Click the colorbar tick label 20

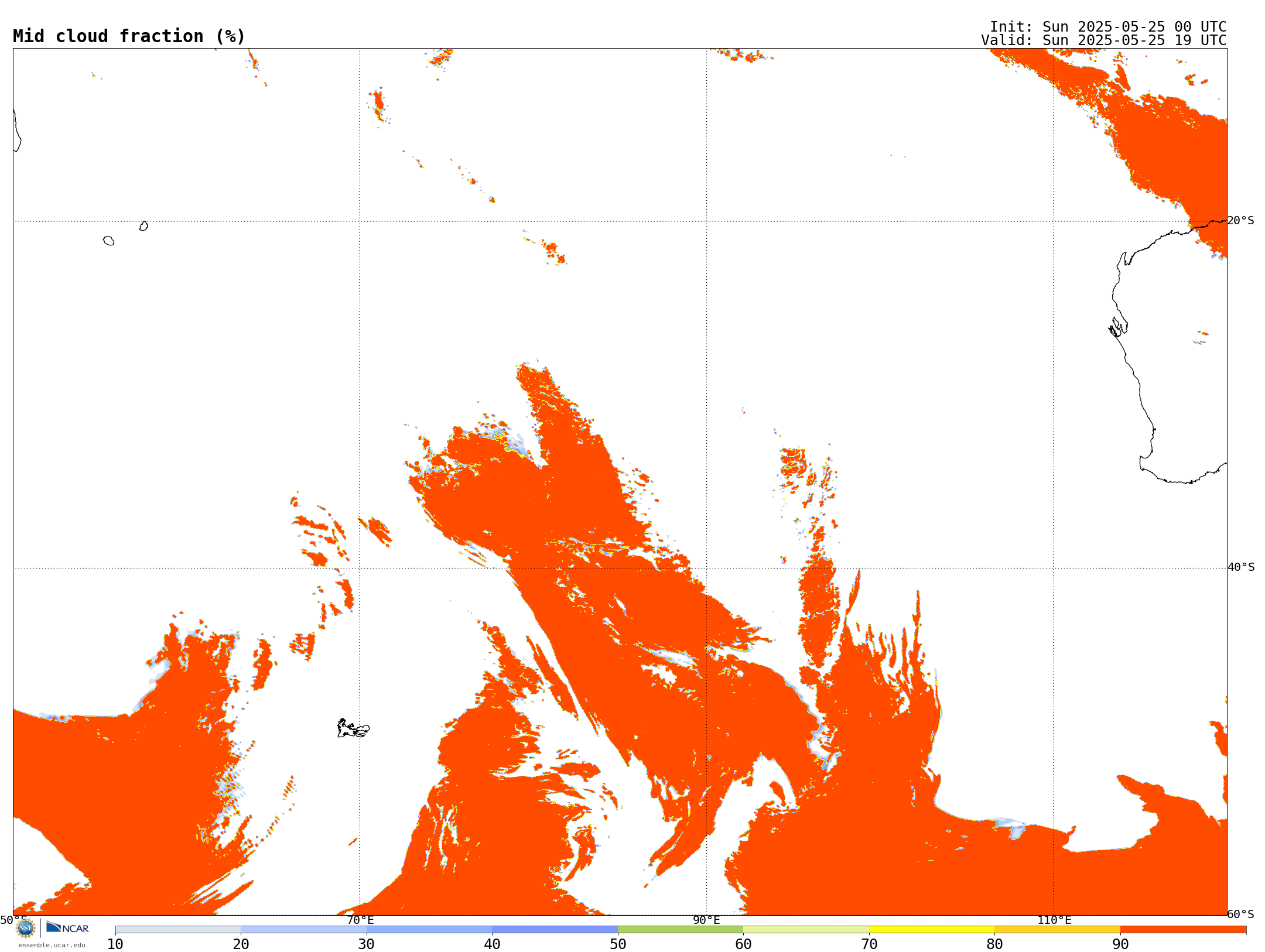point(241,944)
